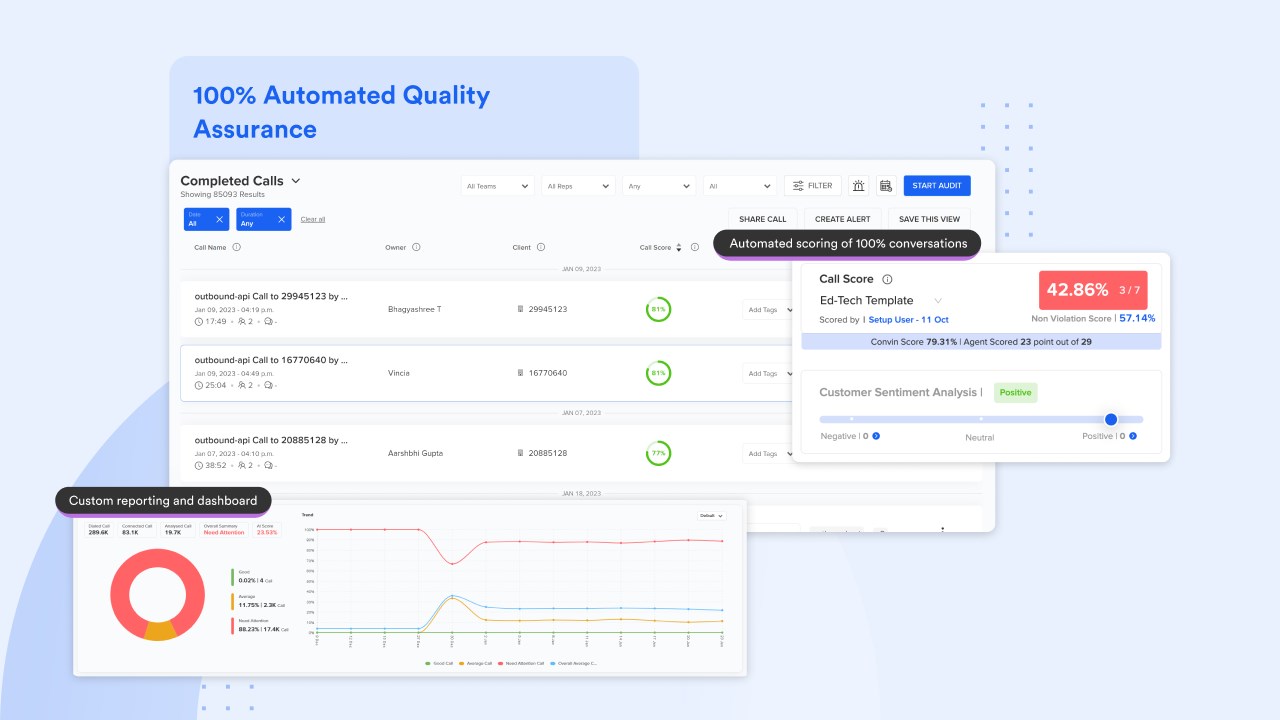The width and height of the screenshot is (1280, 720).
Task: Toggle Good Call legend in Trend chart
Action: [441, 663]
